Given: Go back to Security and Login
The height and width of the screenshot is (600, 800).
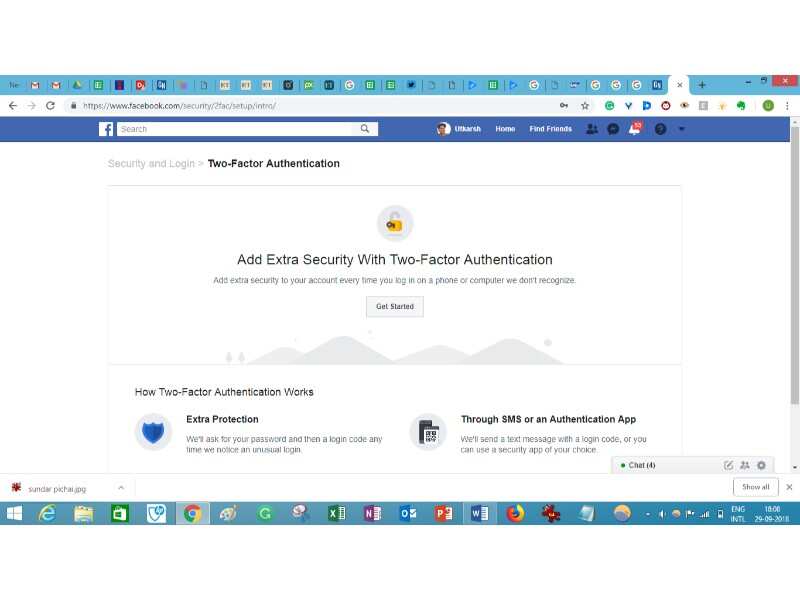Looking at the screenshot, I should click(x=151, y=164).
